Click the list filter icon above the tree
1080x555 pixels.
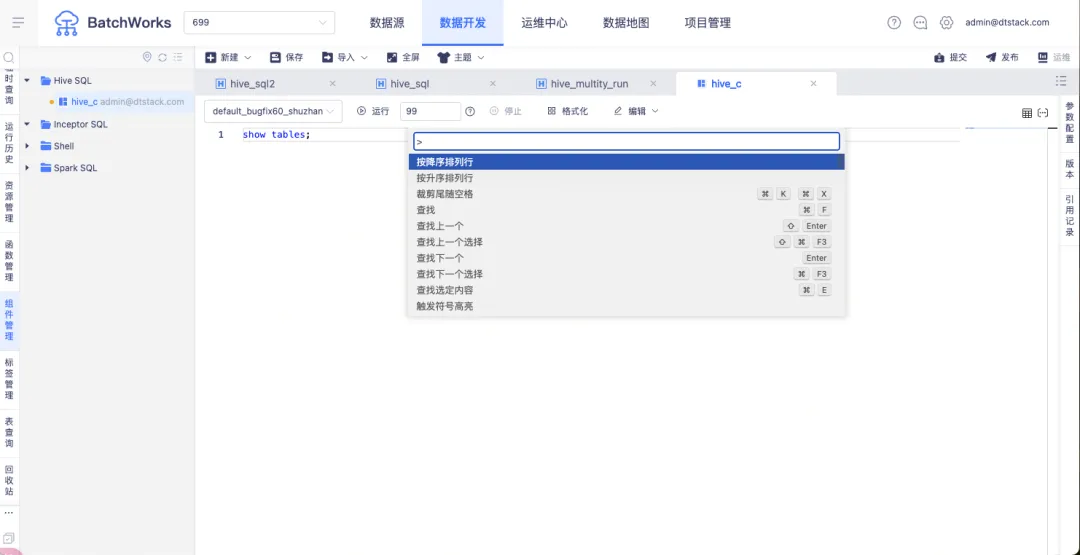tap(178, 57)
